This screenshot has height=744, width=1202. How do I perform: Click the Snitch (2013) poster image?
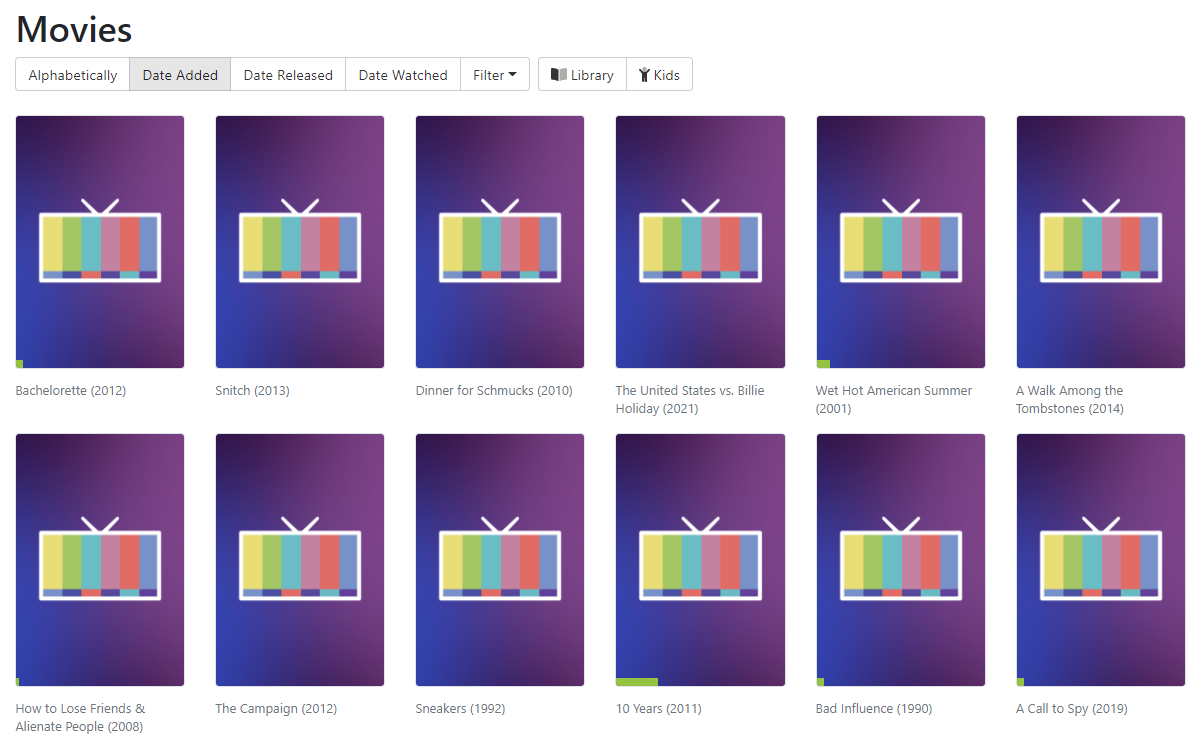[x=300, y=242]
